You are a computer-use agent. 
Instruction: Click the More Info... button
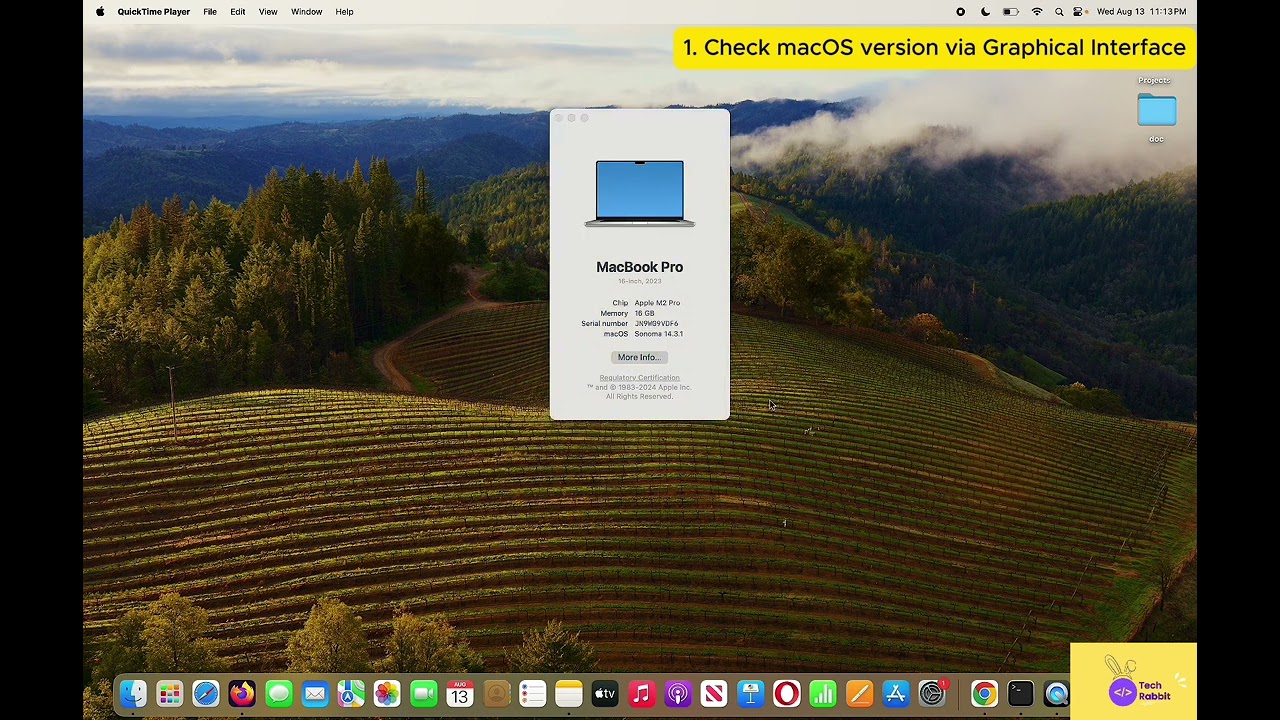[639, 357]
